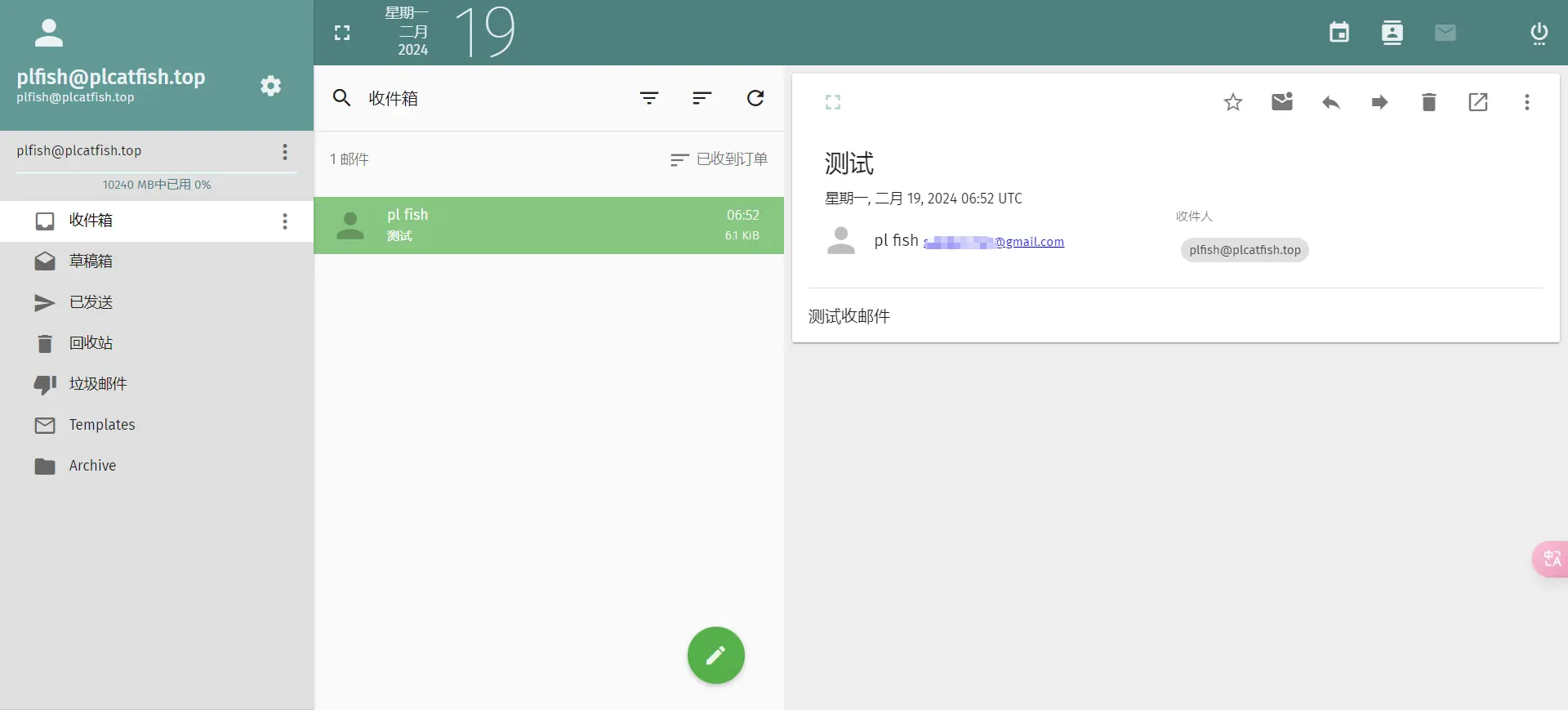Image resolution: width=1568 pixels, height=710 pixels.
Task: Open the calendar module icon
Action: 1339,33
